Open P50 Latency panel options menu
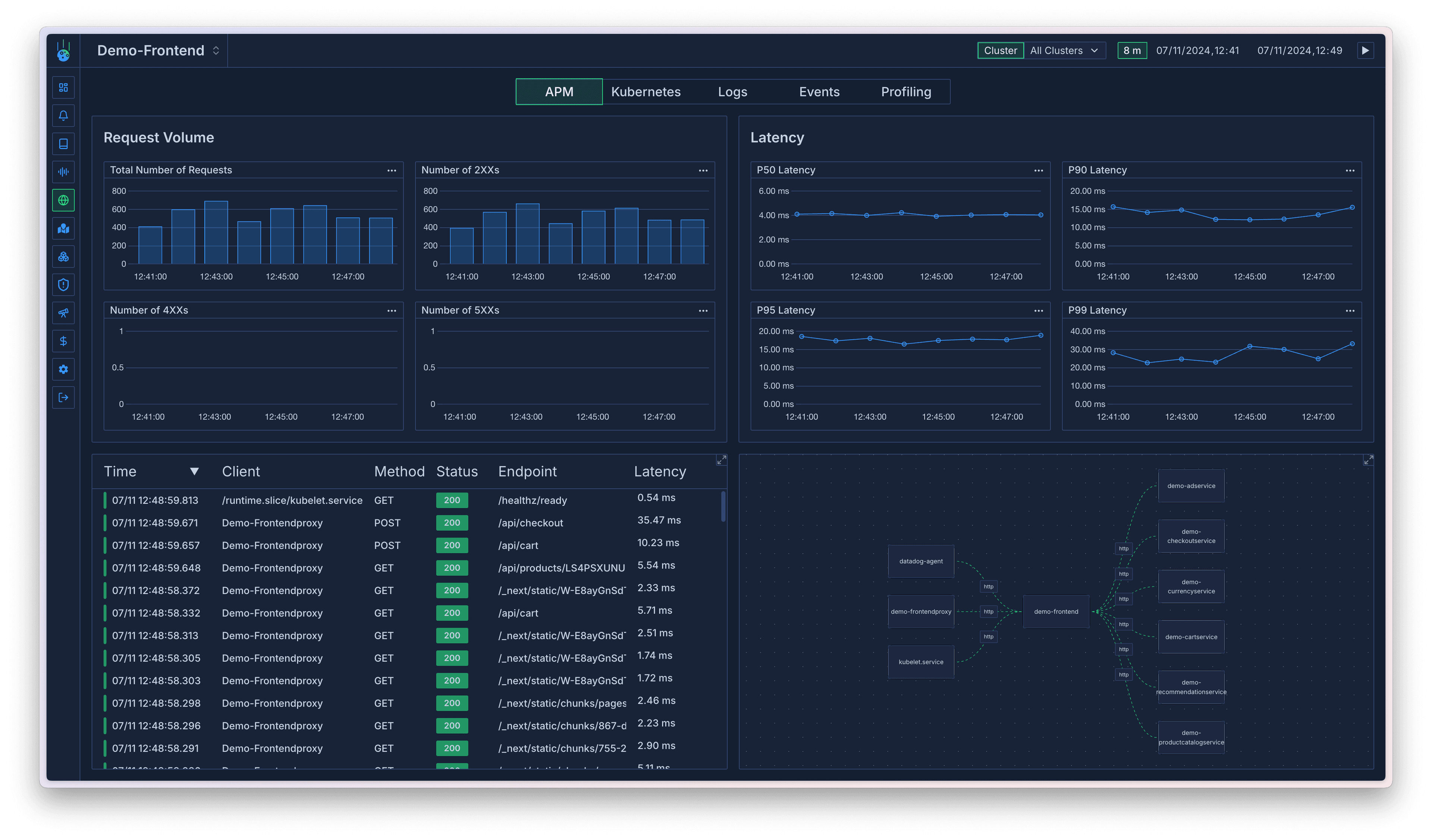 tap(1038, 170)
